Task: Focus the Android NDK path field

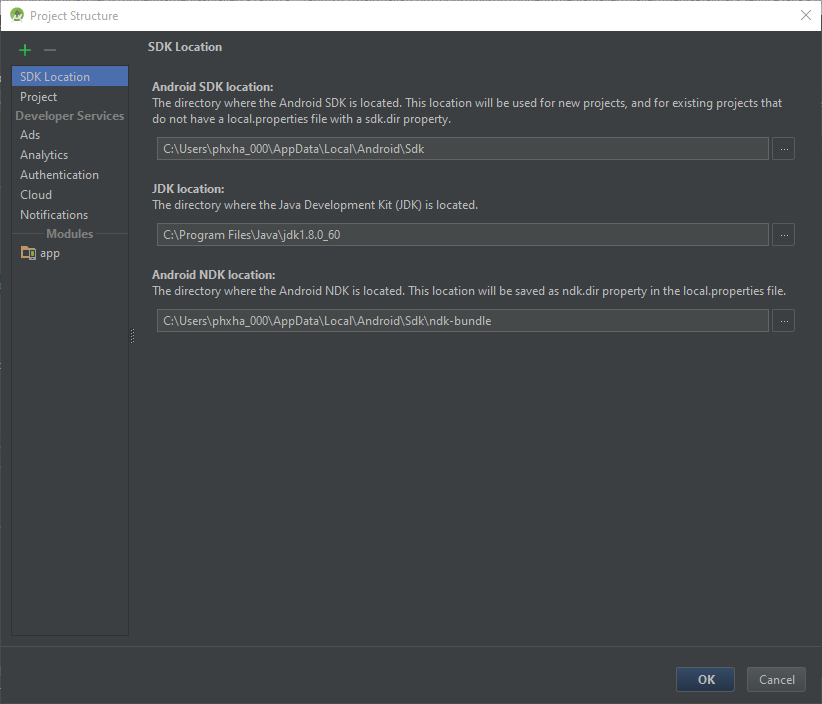Action: 462,321
